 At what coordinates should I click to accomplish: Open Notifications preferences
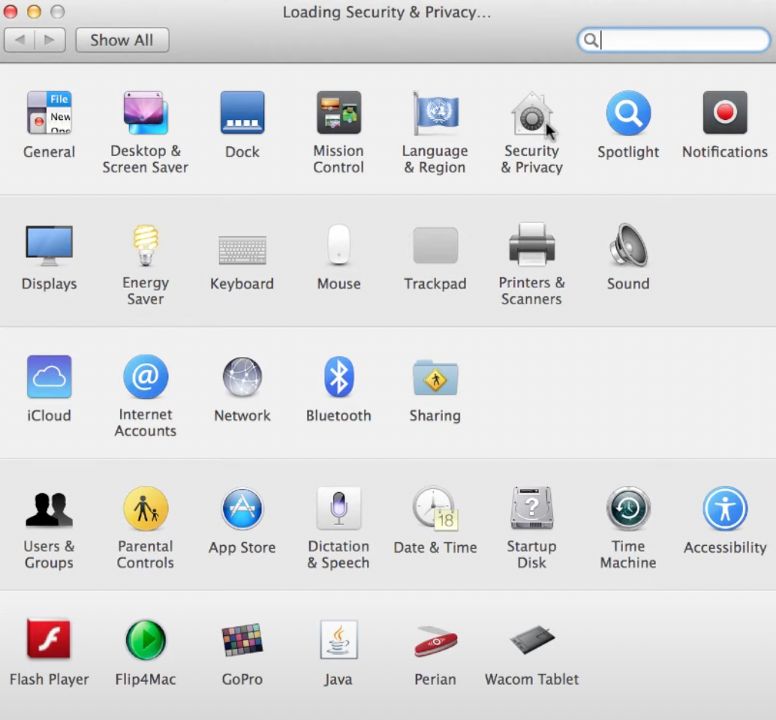(x=725, y=114)
